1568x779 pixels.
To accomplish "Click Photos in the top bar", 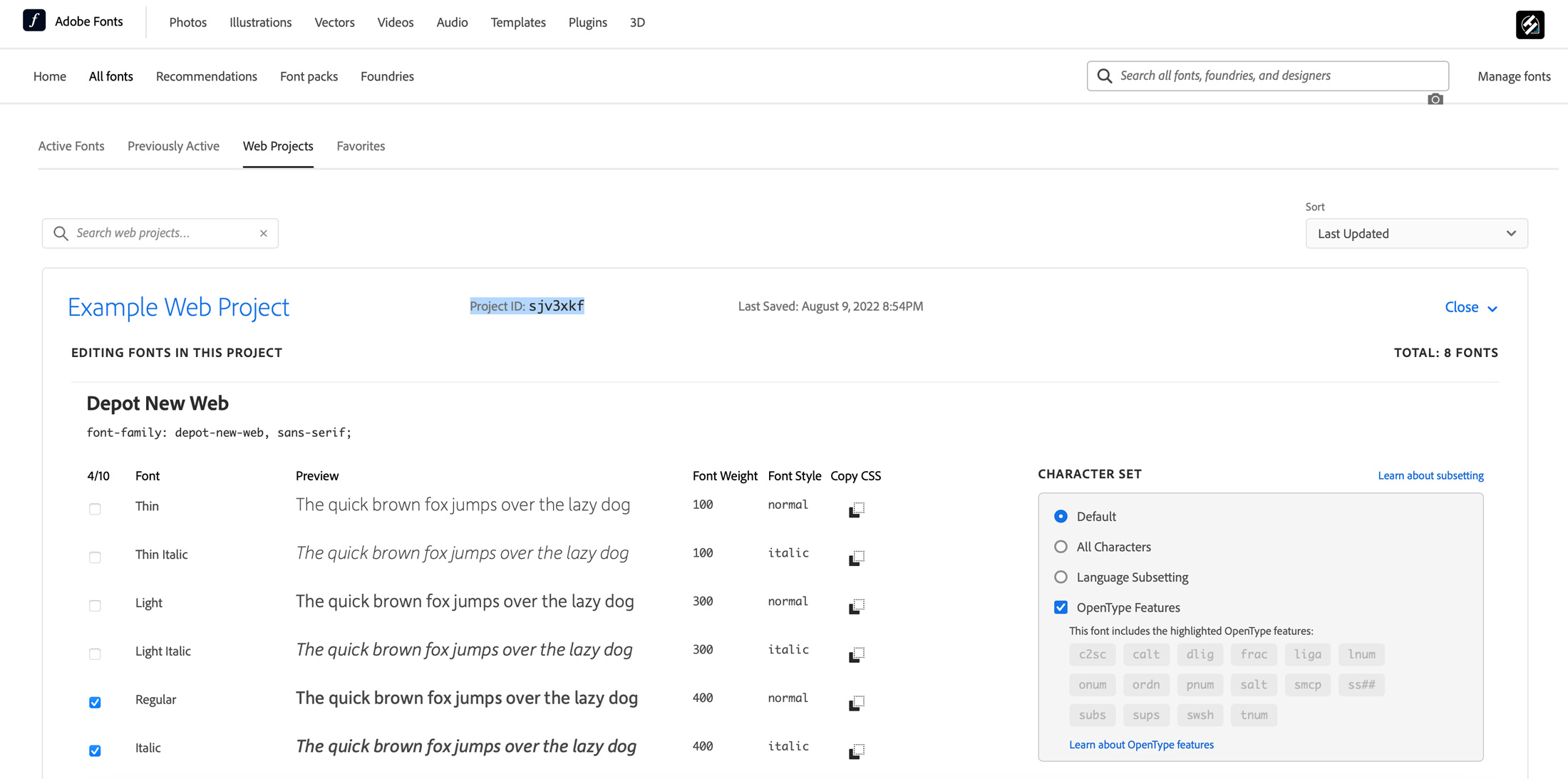I will pos(188,22).
